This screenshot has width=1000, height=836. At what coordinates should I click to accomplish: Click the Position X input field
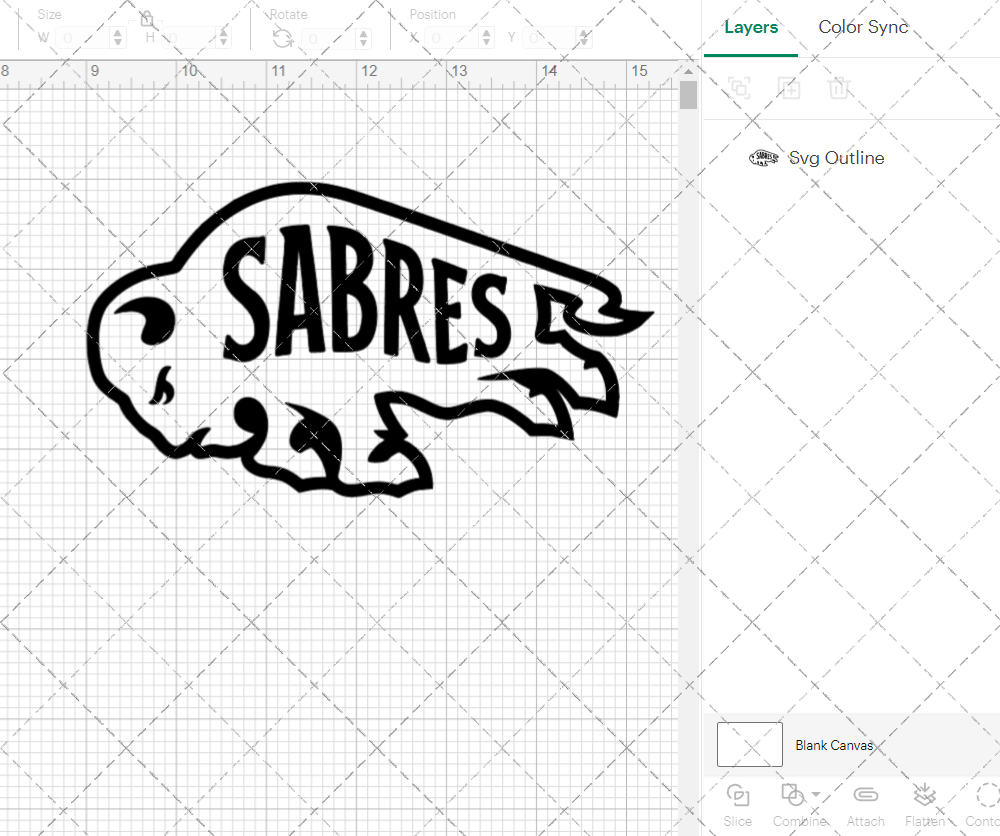point(452,38)
